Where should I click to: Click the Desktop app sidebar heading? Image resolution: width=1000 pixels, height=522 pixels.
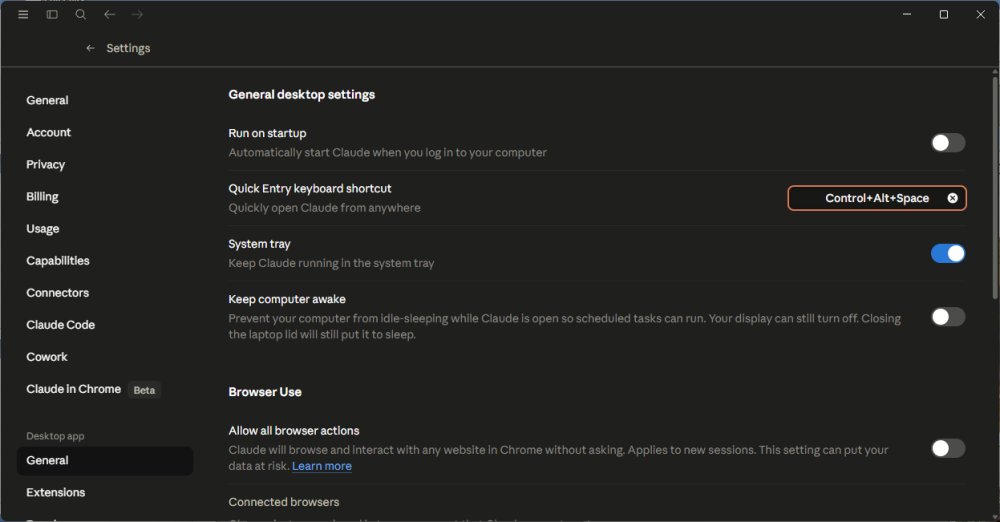[55, 436]
